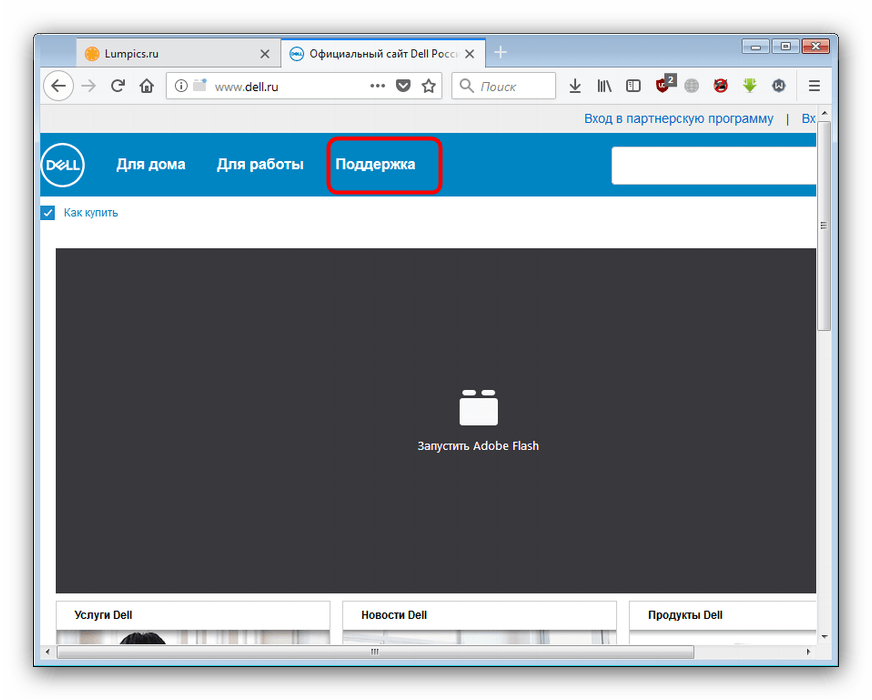Click Вход в партнерскую программу link
Viewport: 872px width, 700px height.
678,118
